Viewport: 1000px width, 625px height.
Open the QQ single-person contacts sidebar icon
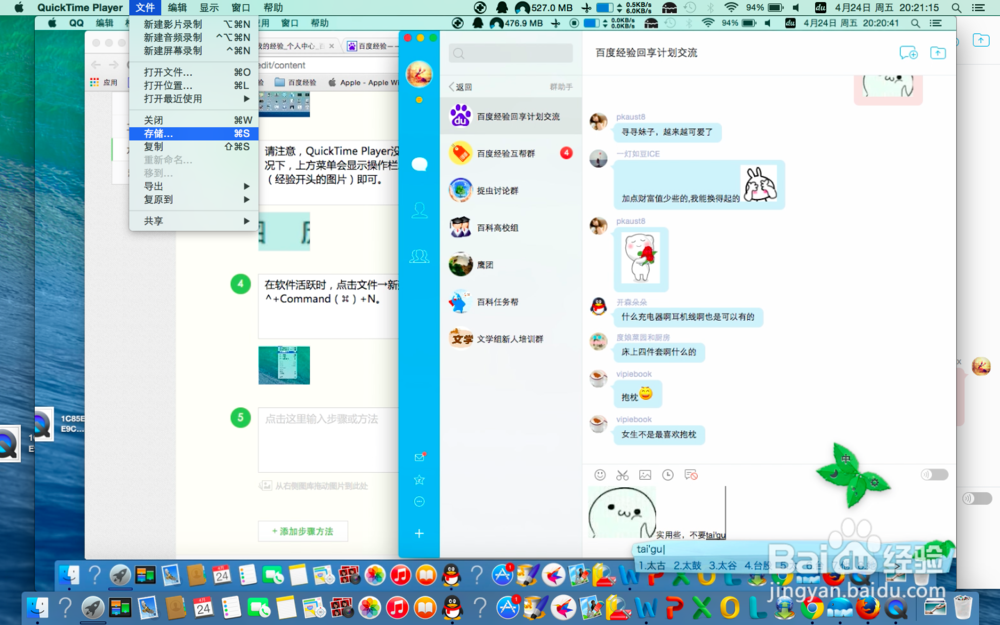(419, 210)
